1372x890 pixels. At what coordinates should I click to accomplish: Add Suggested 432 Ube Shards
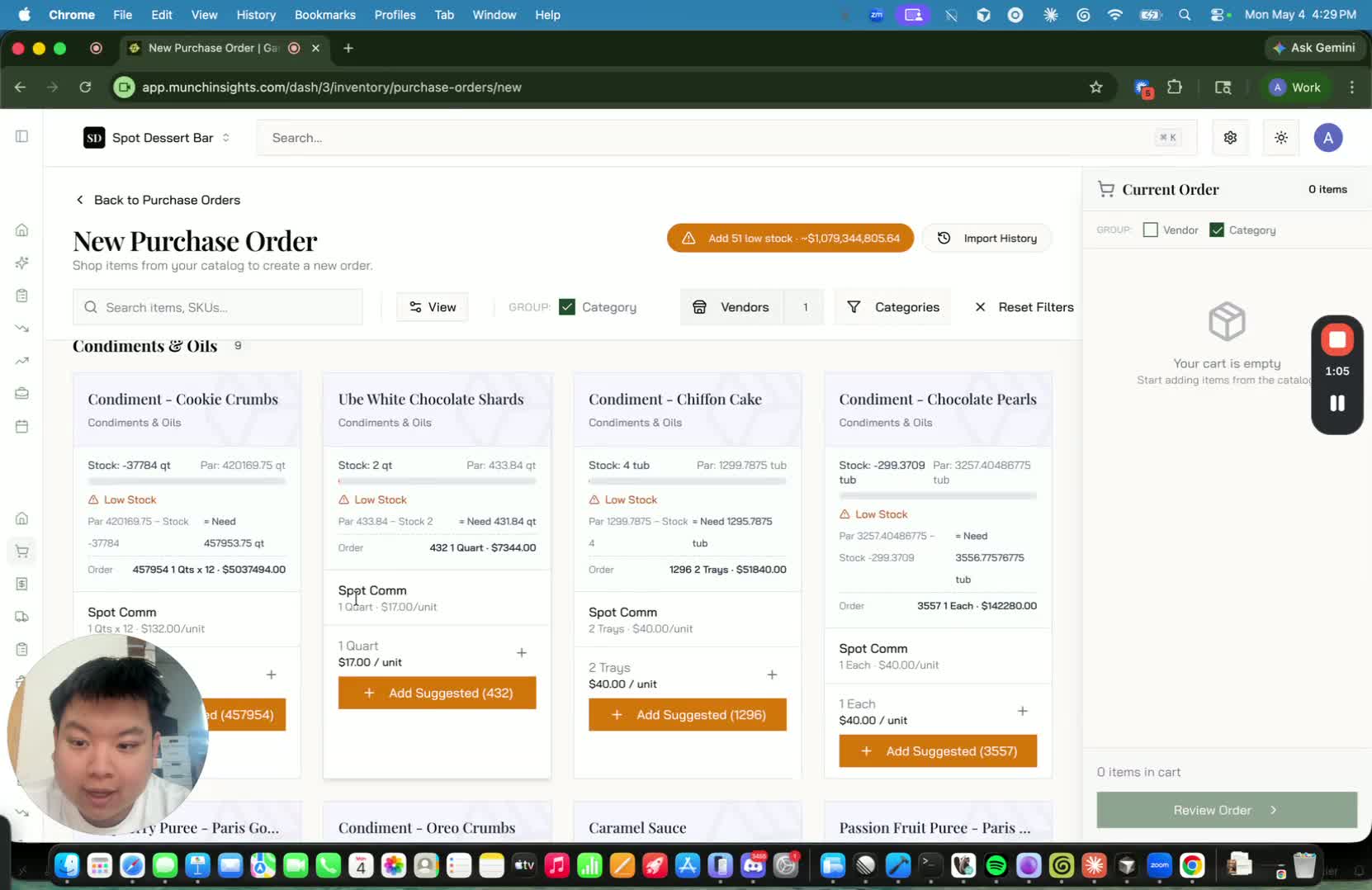tap(437, 693)
